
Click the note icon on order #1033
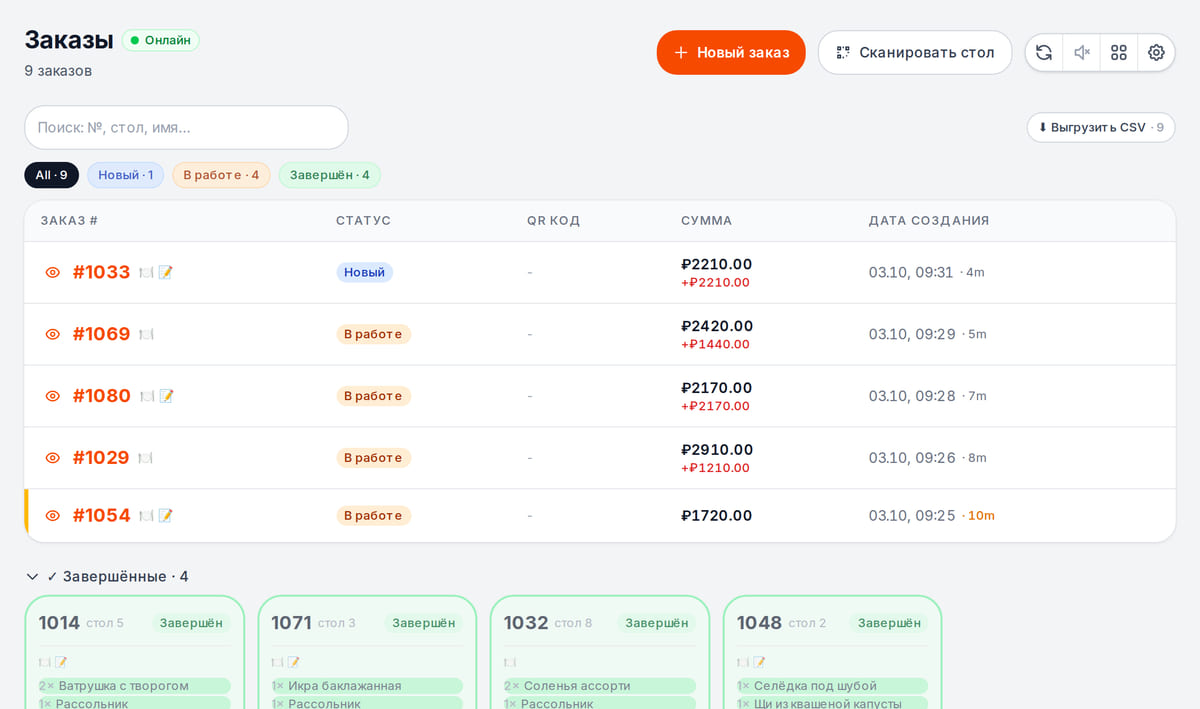pyautogui.click(x=166, y=272)
